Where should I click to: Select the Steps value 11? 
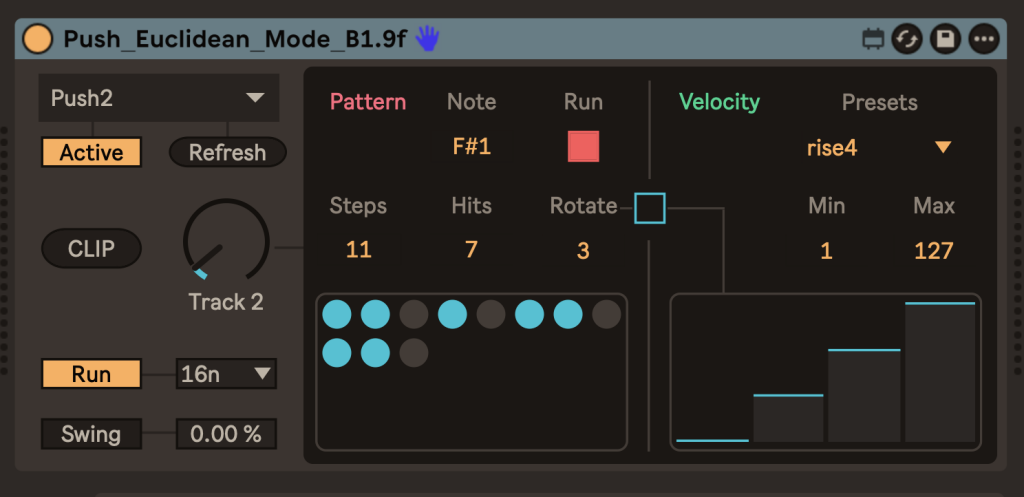pyautogui.click(x=358, y=250)
